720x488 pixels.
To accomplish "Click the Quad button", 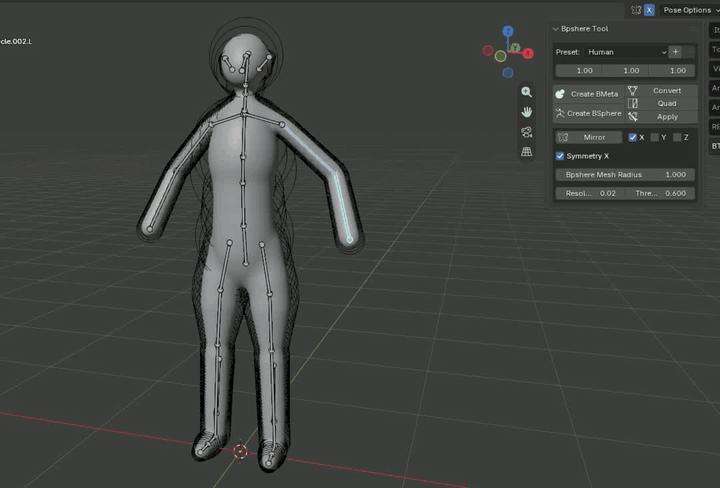I will 661,103.
